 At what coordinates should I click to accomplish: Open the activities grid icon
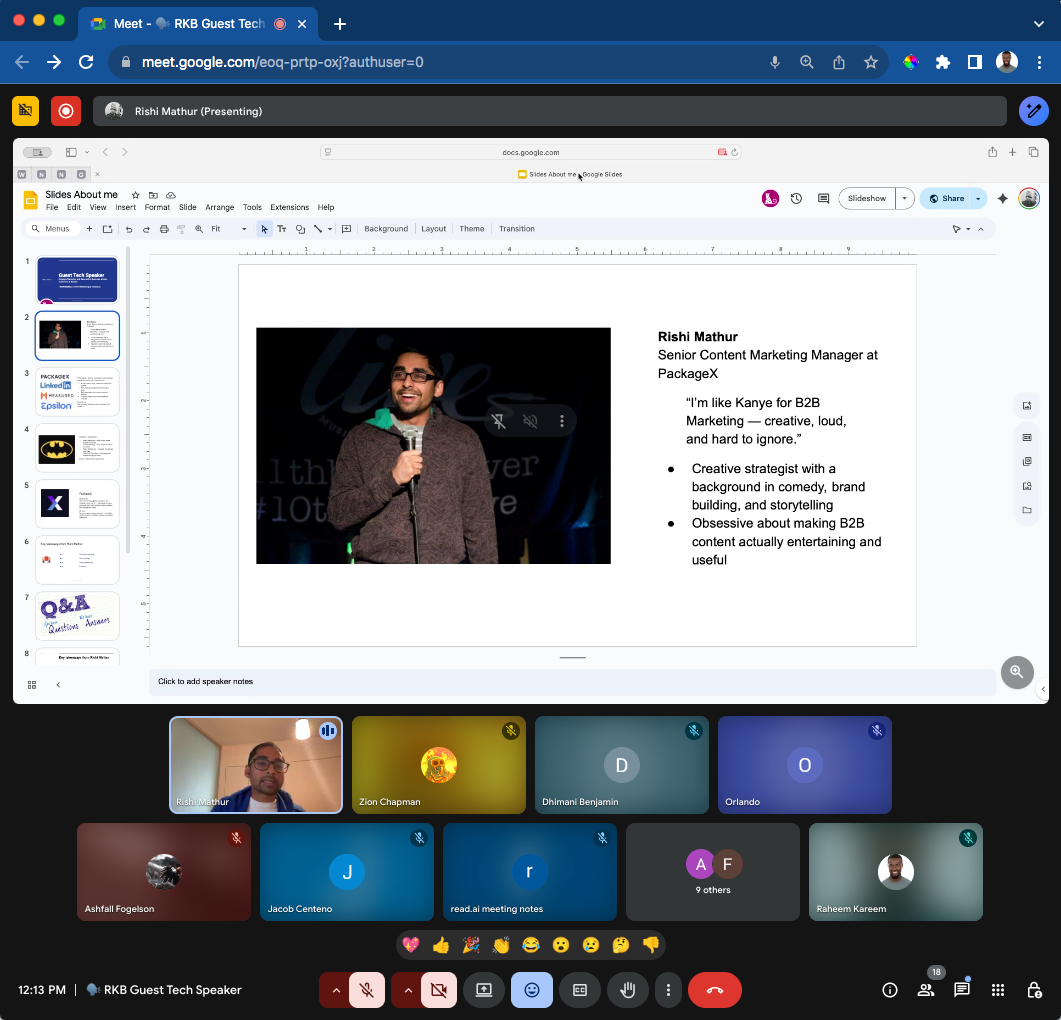[x=998, y=990]
